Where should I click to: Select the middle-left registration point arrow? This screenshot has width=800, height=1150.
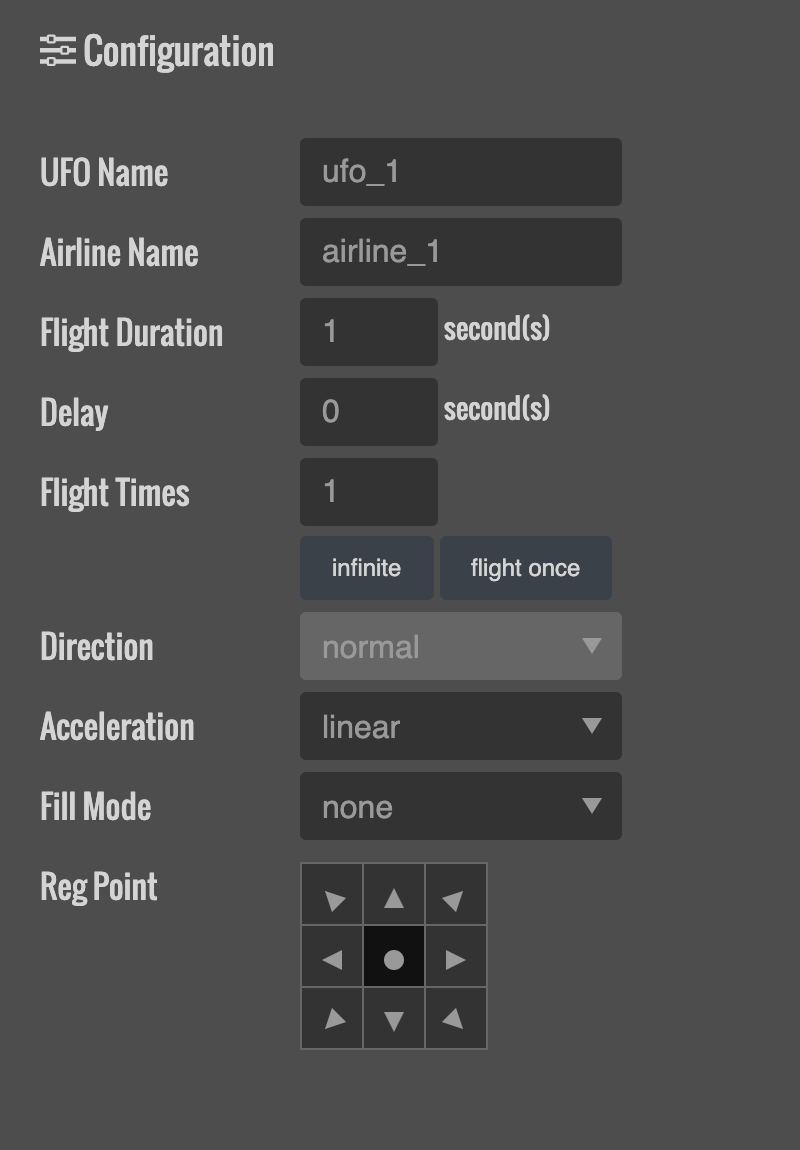pyautogui.click(x=332, y=957)
